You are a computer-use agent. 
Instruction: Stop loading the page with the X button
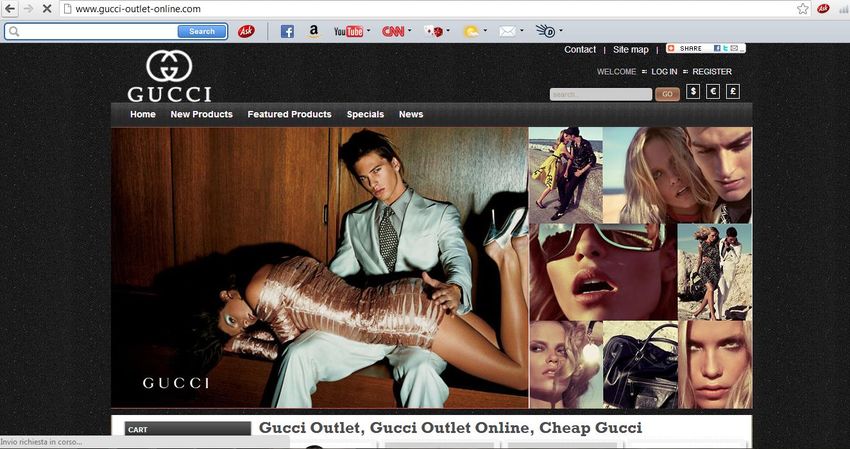click(47, 9)
